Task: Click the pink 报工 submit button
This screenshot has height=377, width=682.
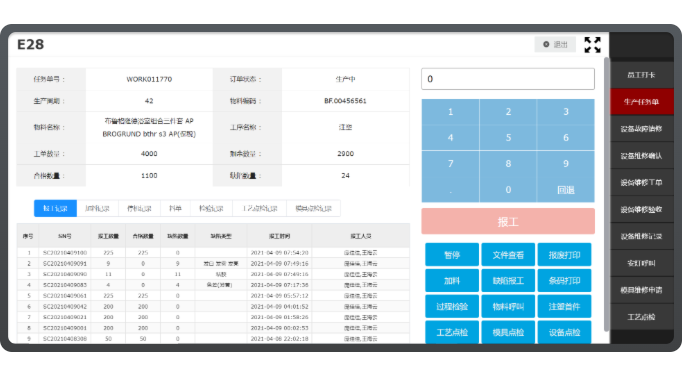Action: [x=508, y=222]
